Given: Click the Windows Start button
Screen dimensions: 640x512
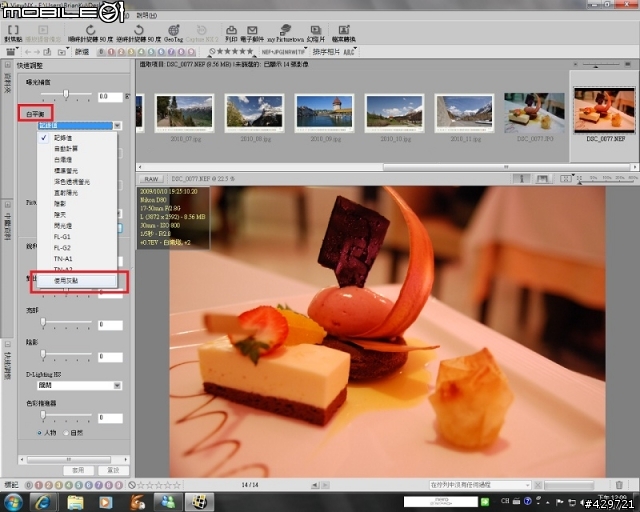Looking at the screenshot, I should coord(13,502).
